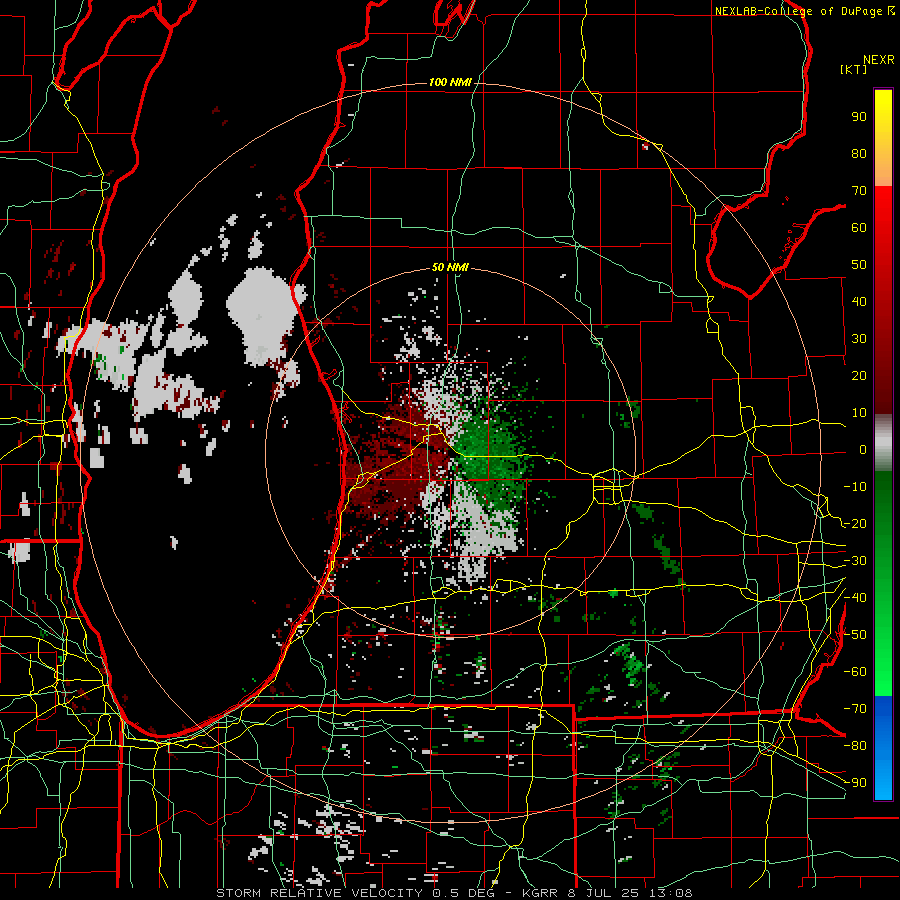Click the 8 JUL 25 date in caption

(x=604, y=893)
